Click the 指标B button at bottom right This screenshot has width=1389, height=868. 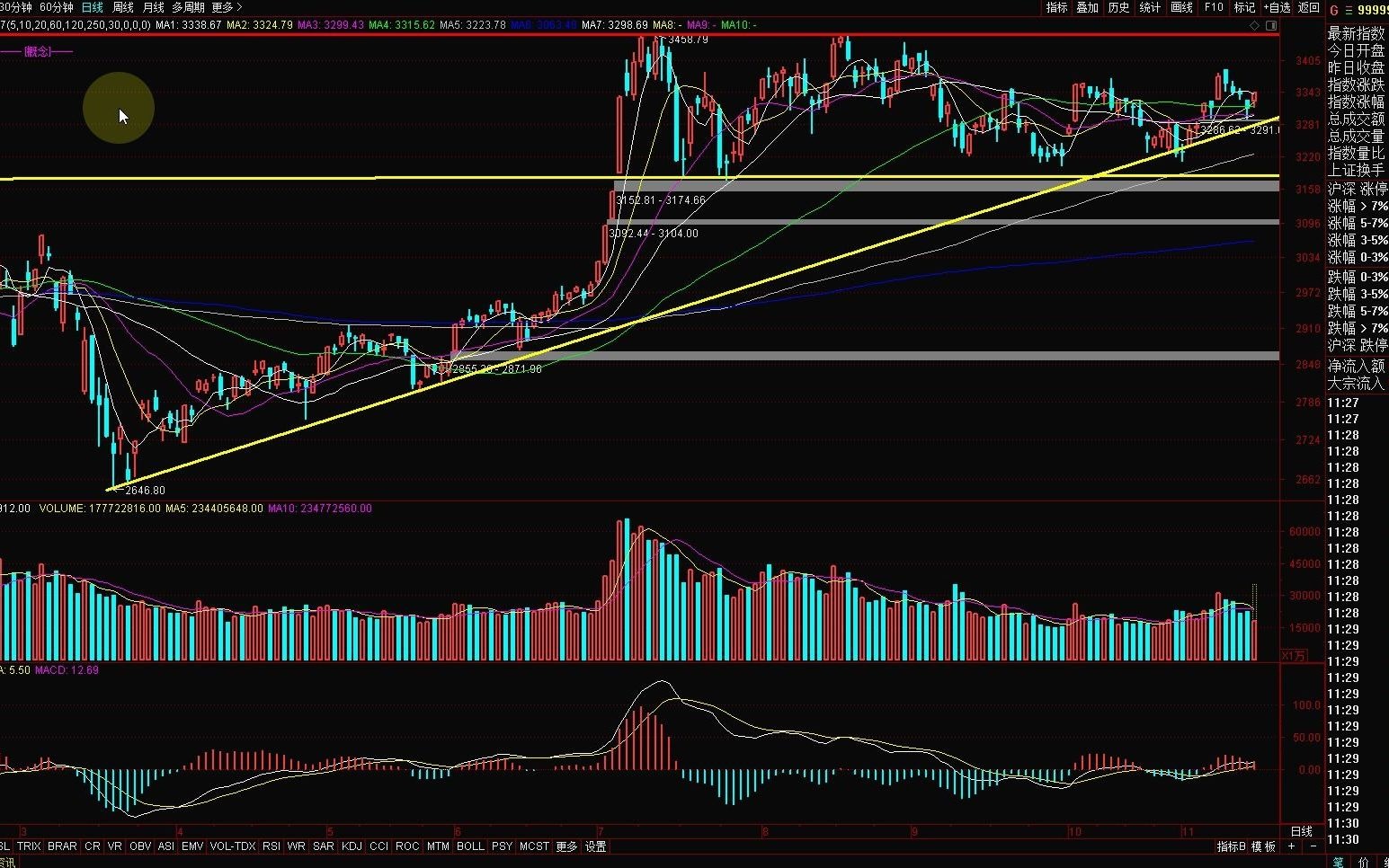click(x=1232, y=846)
